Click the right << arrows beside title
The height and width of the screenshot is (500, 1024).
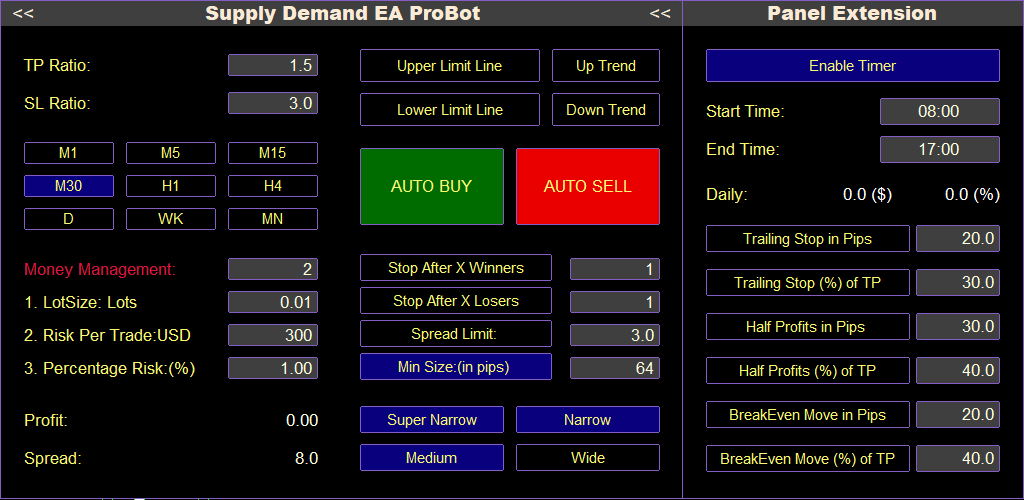point(660,14)
